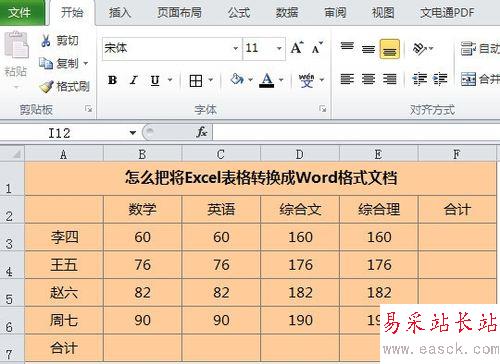Open the 文电通PDF tab
The height and width of the screenshot is (364, 500).
point(447,13)
